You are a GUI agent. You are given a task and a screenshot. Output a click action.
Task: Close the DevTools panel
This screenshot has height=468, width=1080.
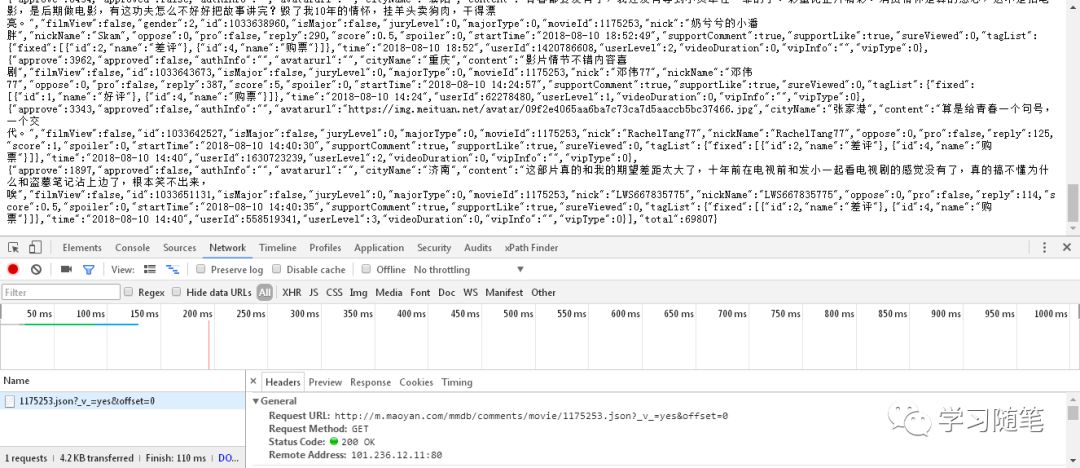coord(1066,247)
